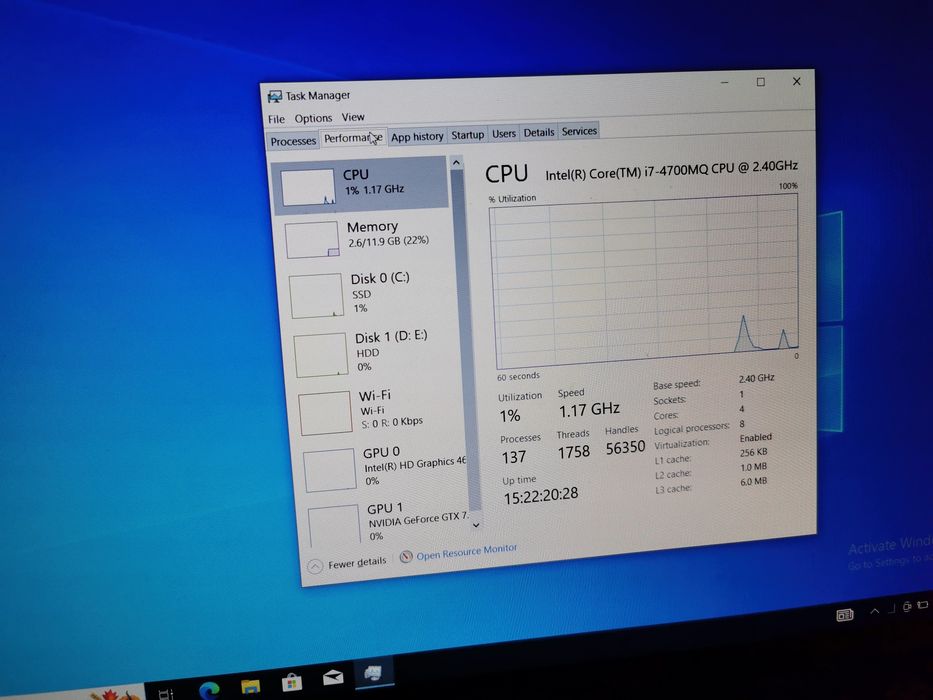This screenshot has height=700, width=933.
Task: Click the sidebar scroll down arrow
Action: [x=475, y=525]
